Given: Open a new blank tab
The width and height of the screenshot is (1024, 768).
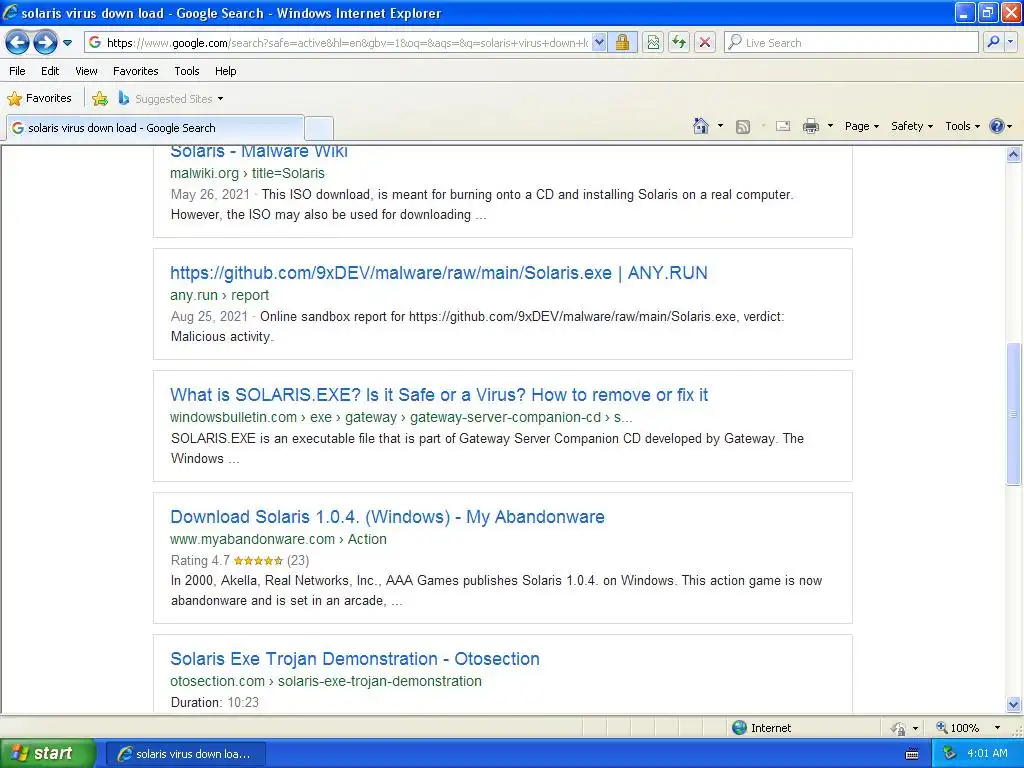Looking at the screenshot, I should pos(319,128).
